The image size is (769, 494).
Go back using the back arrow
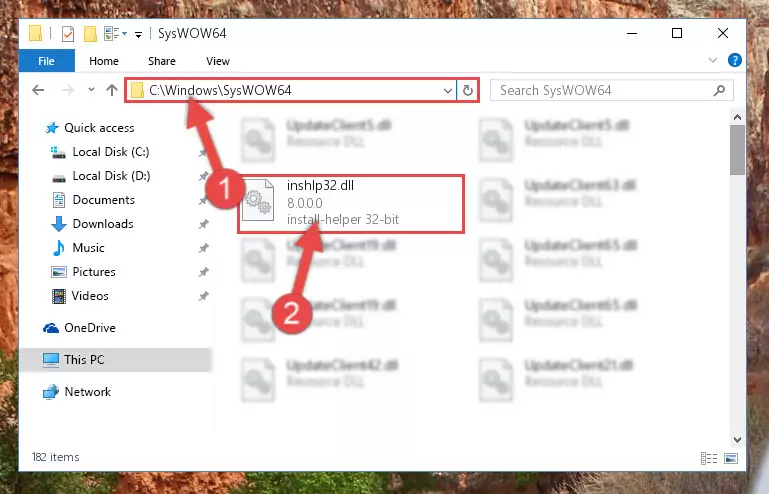pyautogui.click(x=38, y=90)
